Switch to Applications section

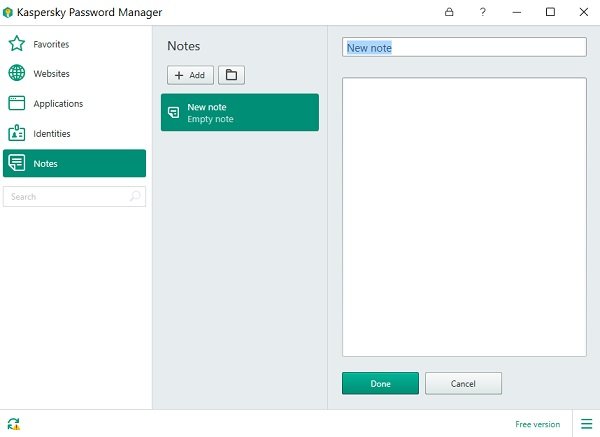pyautogui.click(x=58, y=104)
